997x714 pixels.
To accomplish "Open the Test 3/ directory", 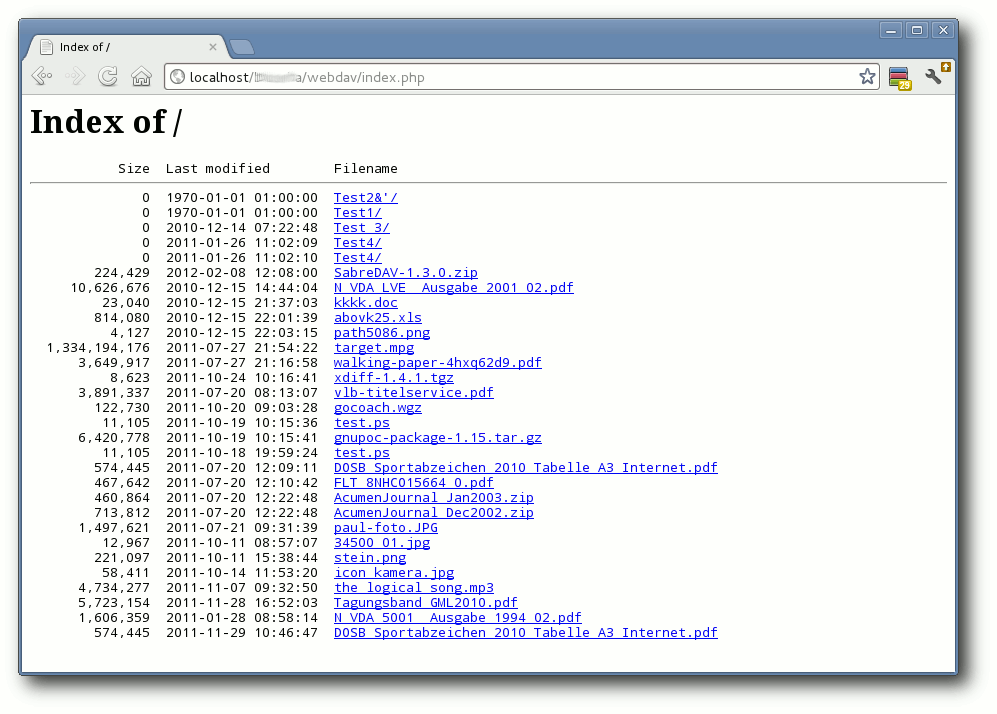I will pos(361,228).
